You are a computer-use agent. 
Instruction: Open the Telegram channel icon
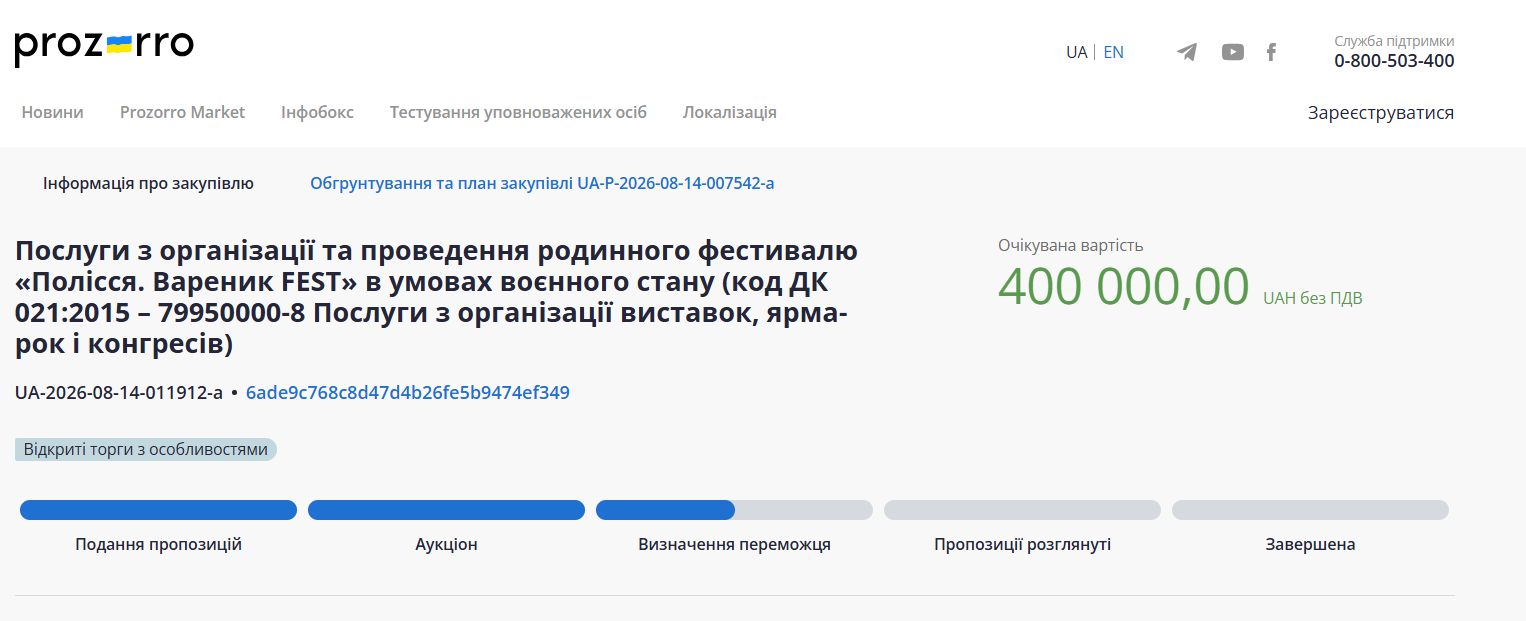click(x=1187, y=52)
